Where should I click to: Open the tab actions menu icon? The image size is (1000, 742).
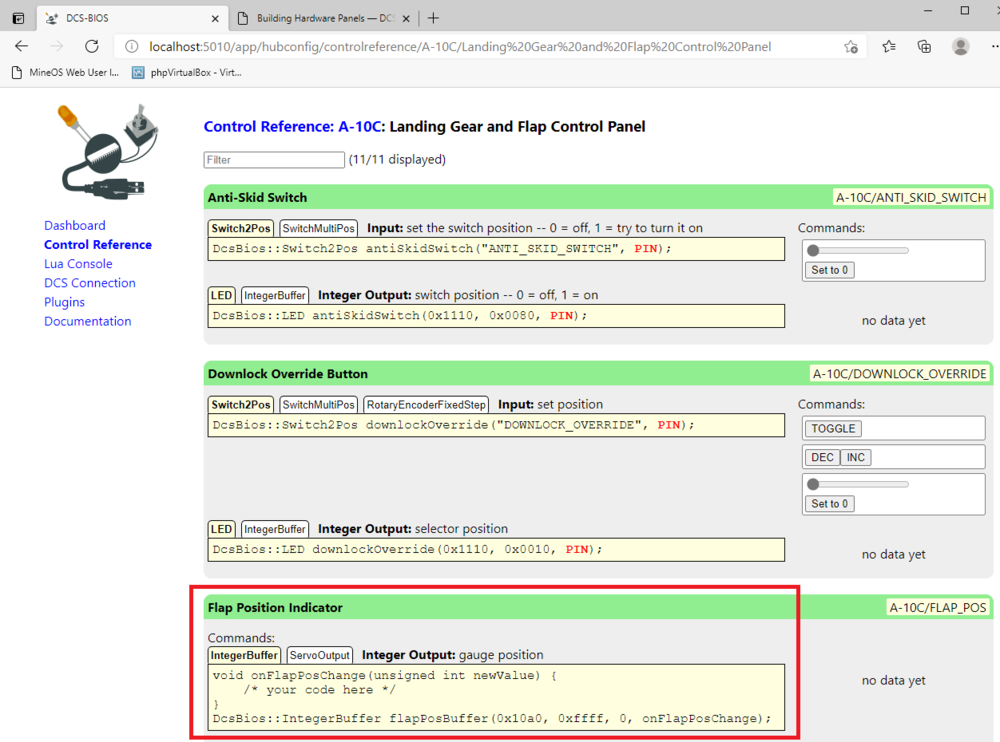[18, 18]
